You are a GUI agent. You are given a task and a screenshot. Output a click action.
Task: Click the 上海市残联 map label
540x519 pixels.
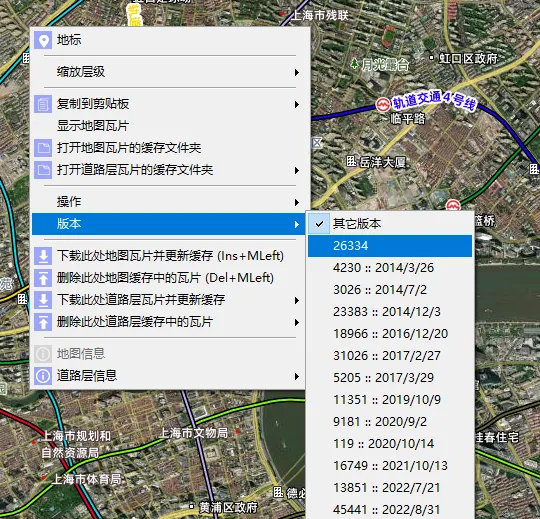pyautogui.click(x=320, y=15)
